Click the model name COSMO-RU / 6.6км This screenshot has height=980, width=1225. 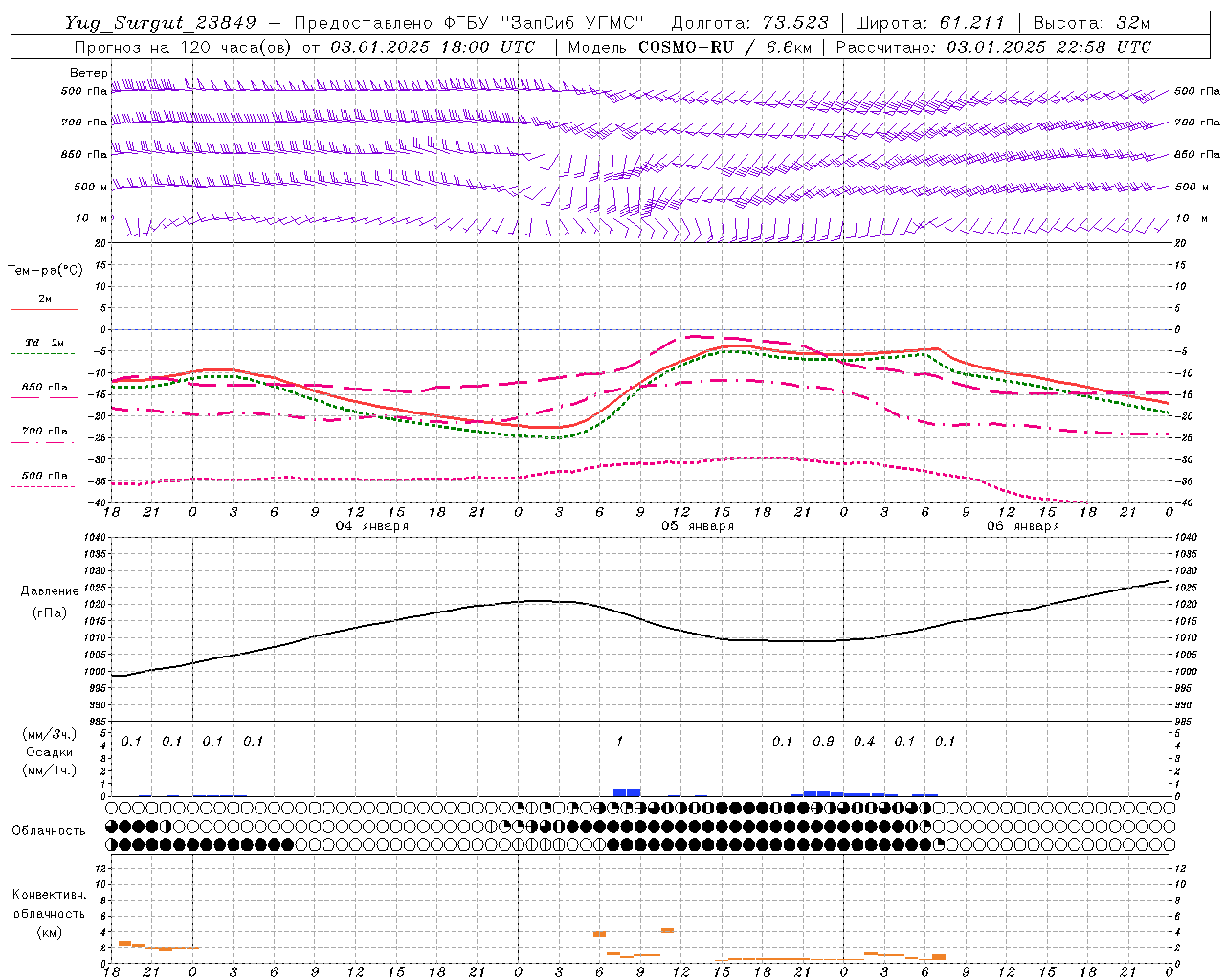(724, 47)
